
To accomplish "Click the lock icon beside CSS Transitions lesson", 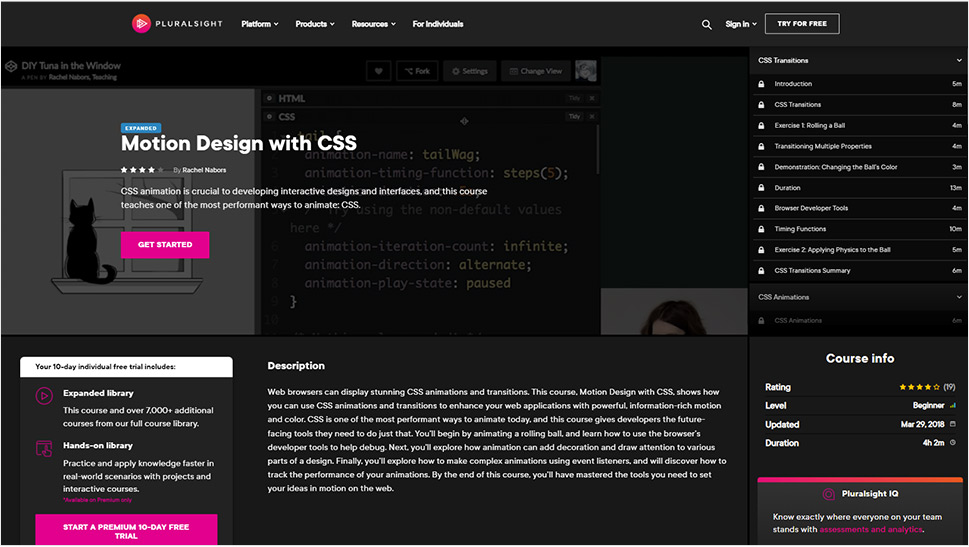I will tap(761, 105).
